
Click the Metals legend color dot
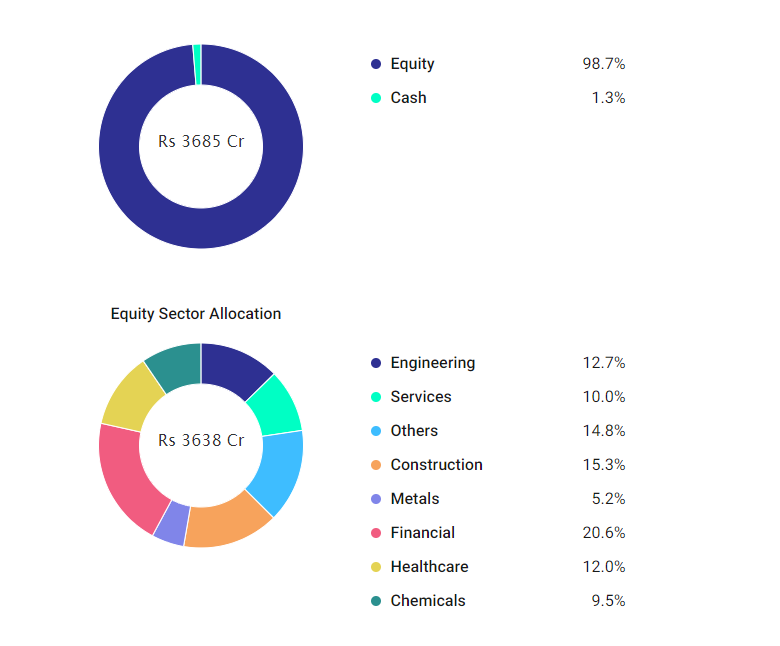point(376,499)
